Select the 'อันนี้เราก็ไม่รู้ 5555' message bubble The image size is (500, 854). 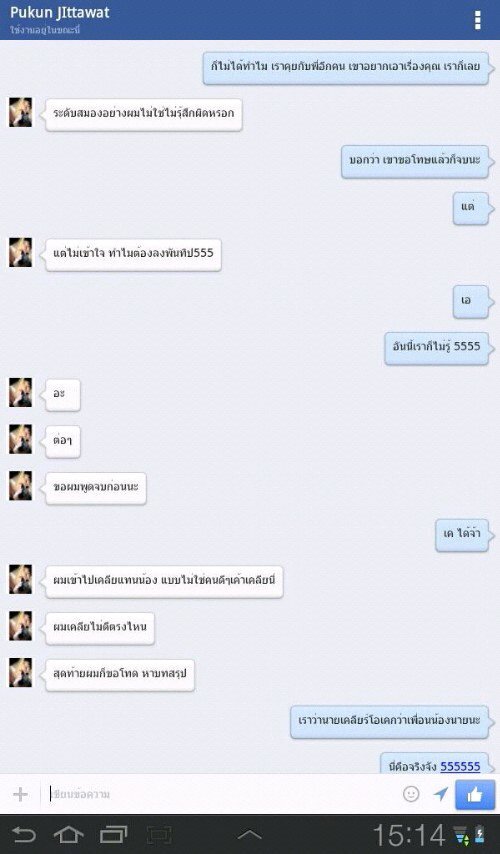pyautogui.click(x=436, y=347)
